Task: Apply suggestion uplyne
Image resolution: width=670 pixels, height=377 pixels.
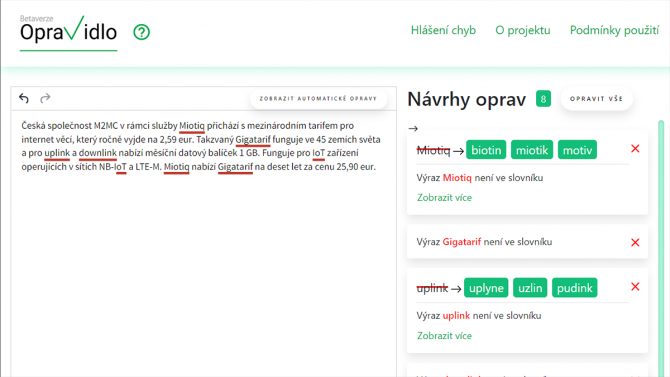Action: click(x=486, y=288)
